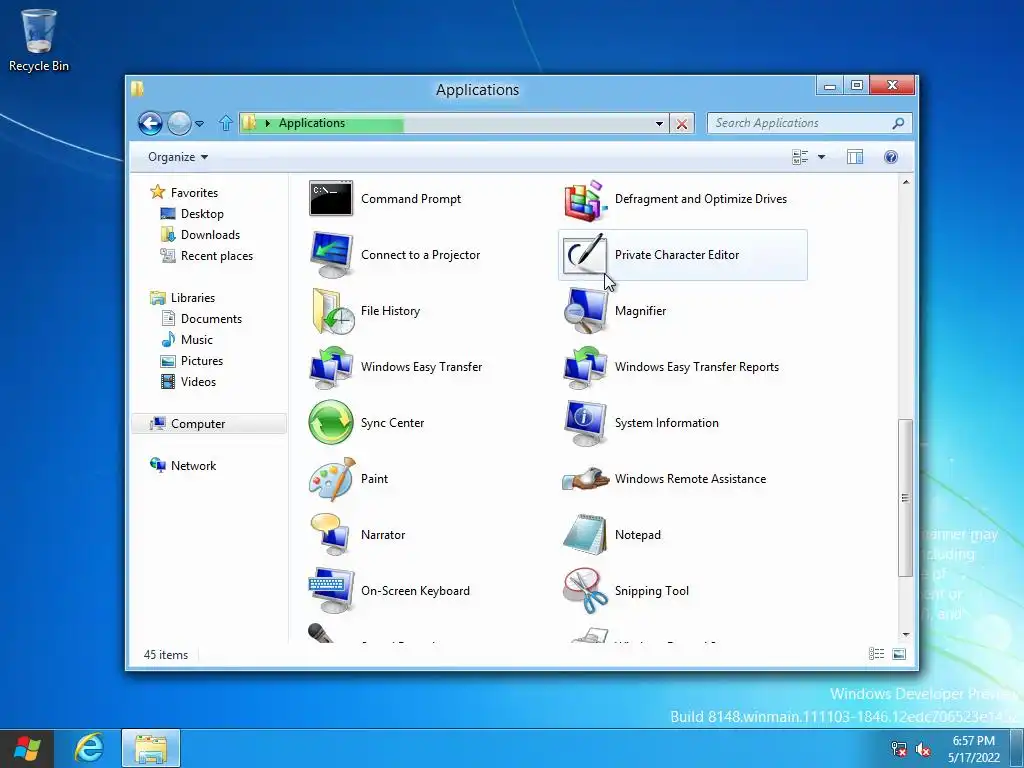Click the search magnifier button

point(899,123)
